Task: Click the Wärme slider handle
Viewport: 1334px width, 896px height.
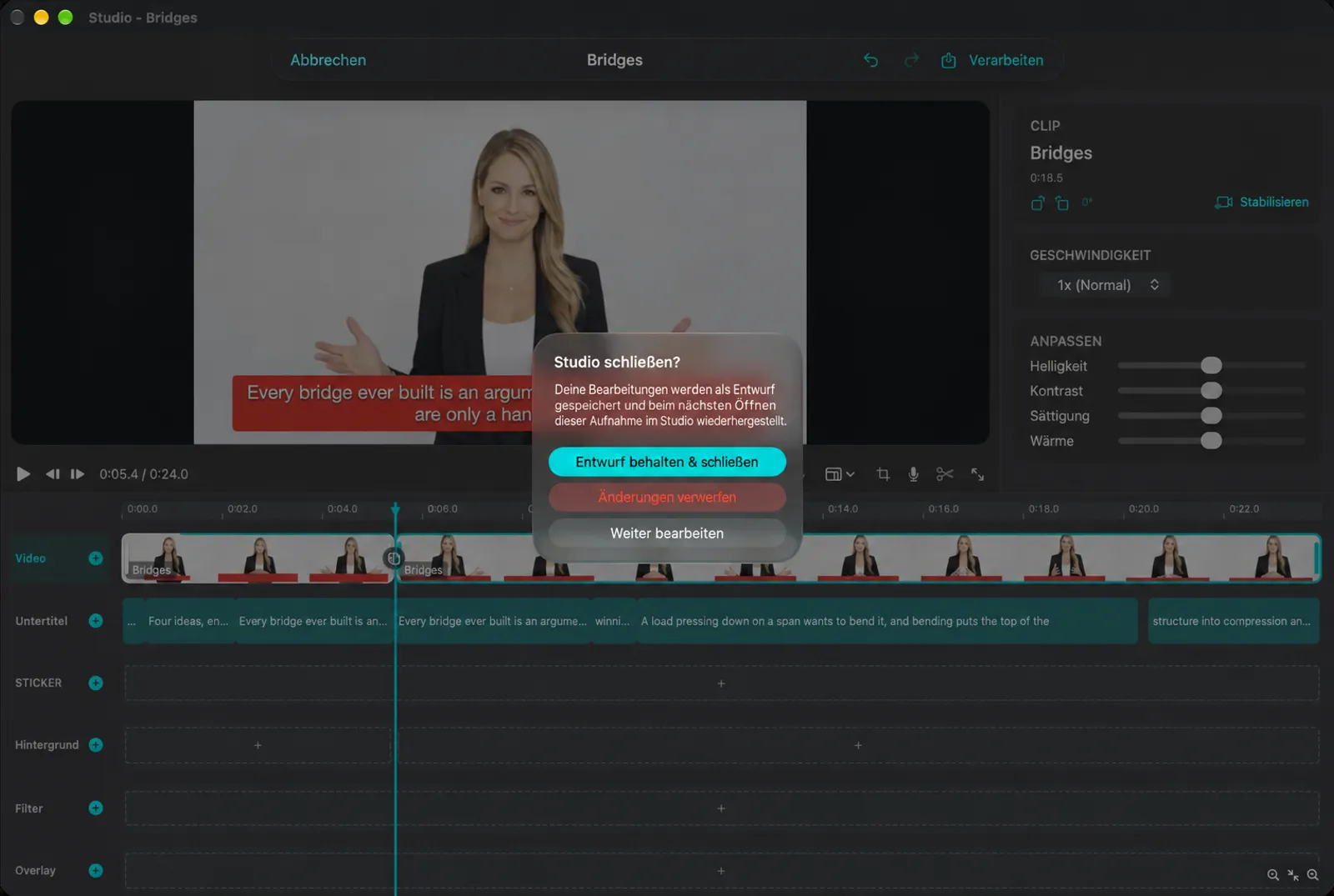Action: pos(1211,440)
